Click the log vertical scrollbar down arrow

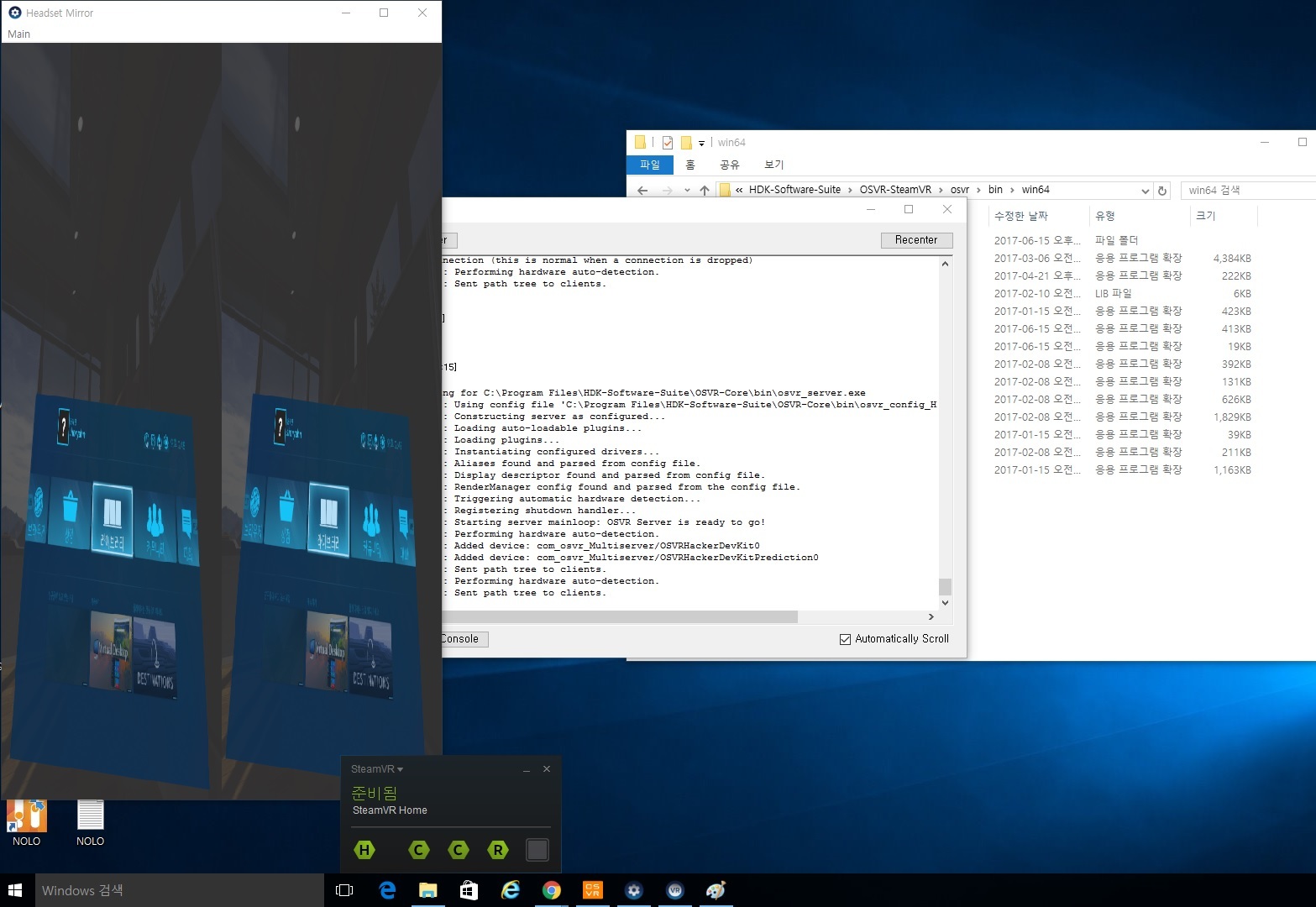(x=945, y=602)
